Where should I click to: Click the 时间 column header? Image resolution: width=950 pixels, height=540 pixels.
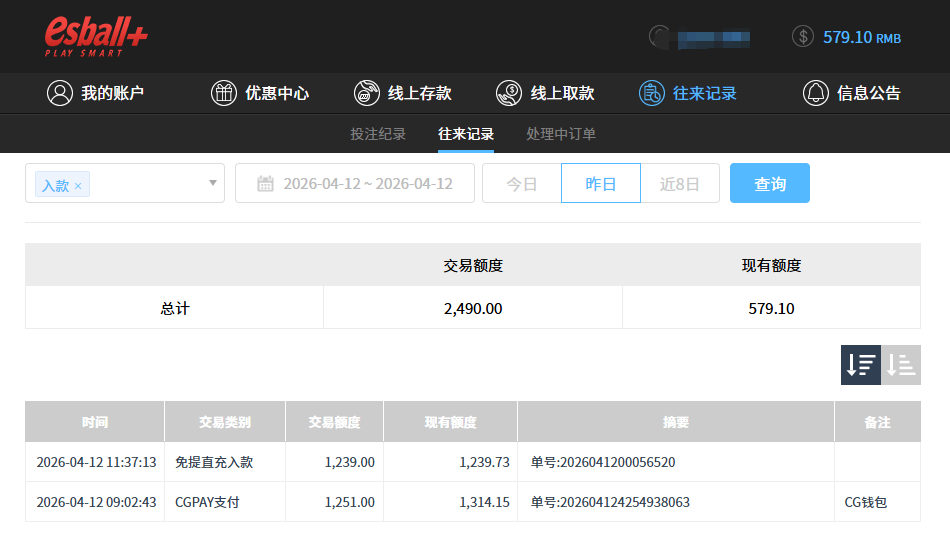coord(95,422)
